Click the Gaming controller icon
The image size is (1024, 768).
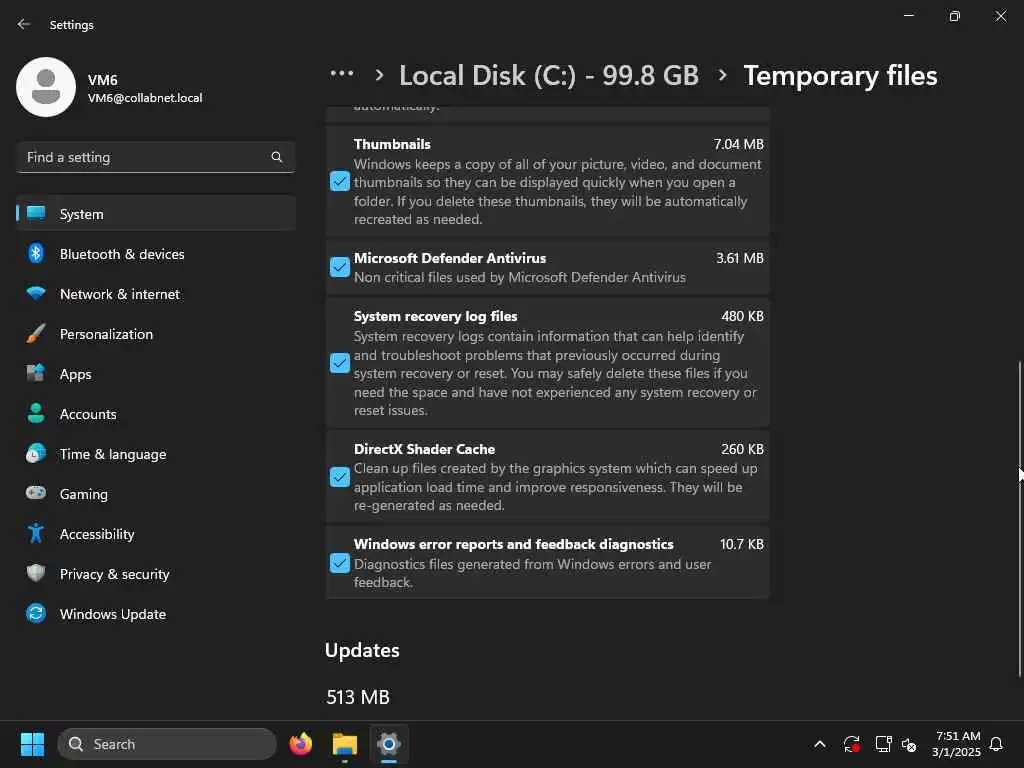[36, 494]
